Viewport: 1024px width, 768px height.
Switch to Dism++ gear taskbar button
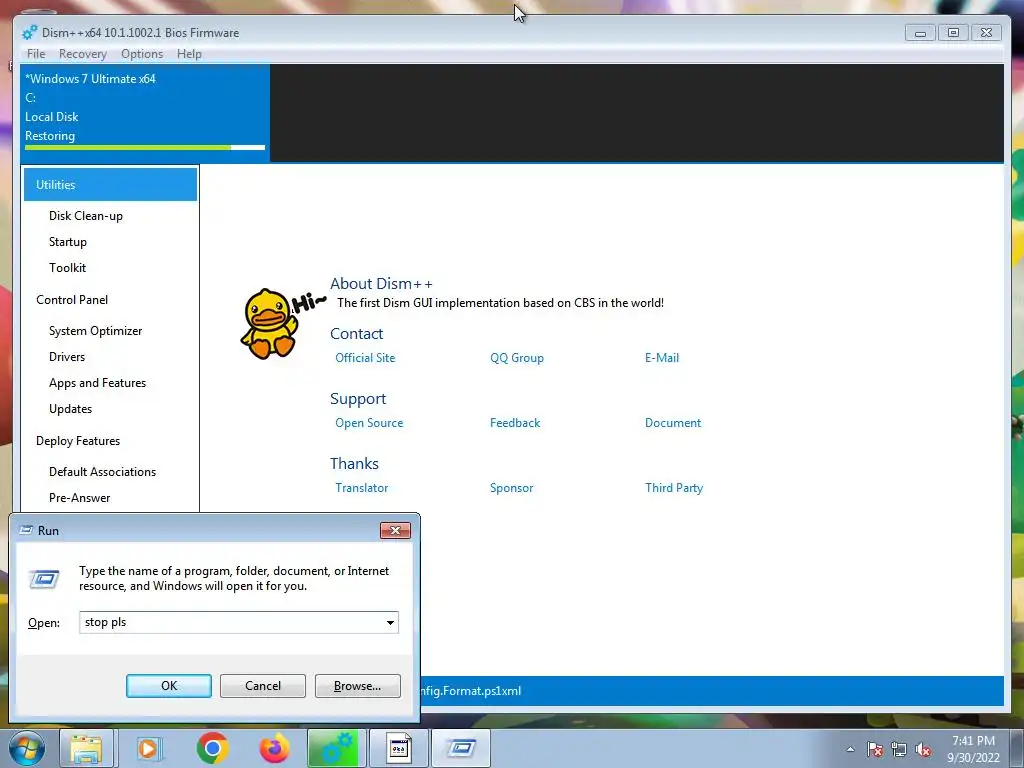tap(336, 748)
